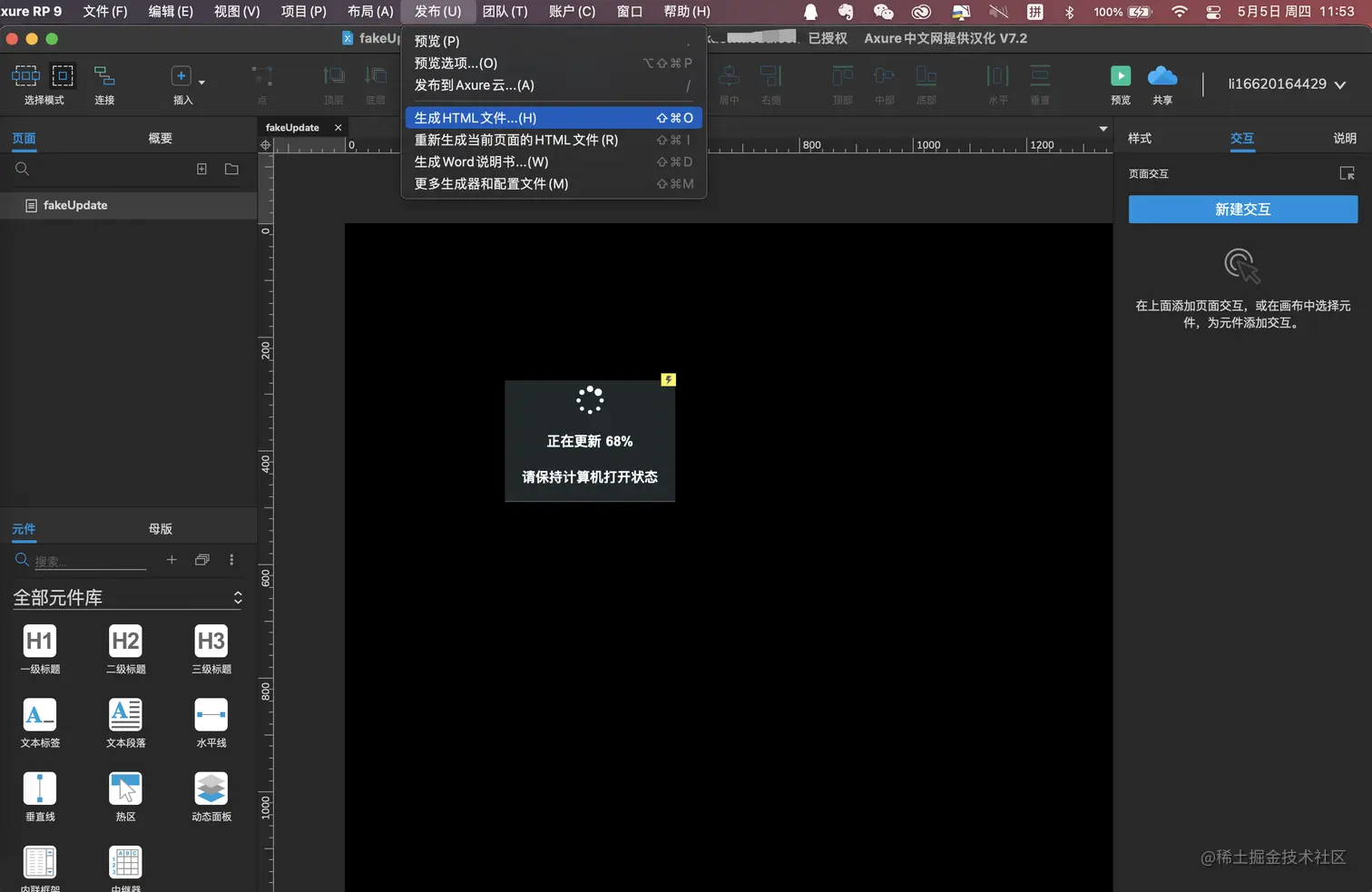Select the H3 三级标题 widget
Screen dimensions: 1372x892
click(x=211, y=649)
